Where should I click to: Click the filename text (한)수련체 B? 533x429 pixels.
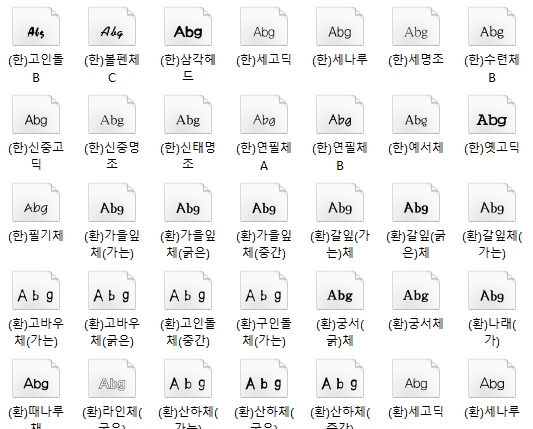[x=492, y=68]
